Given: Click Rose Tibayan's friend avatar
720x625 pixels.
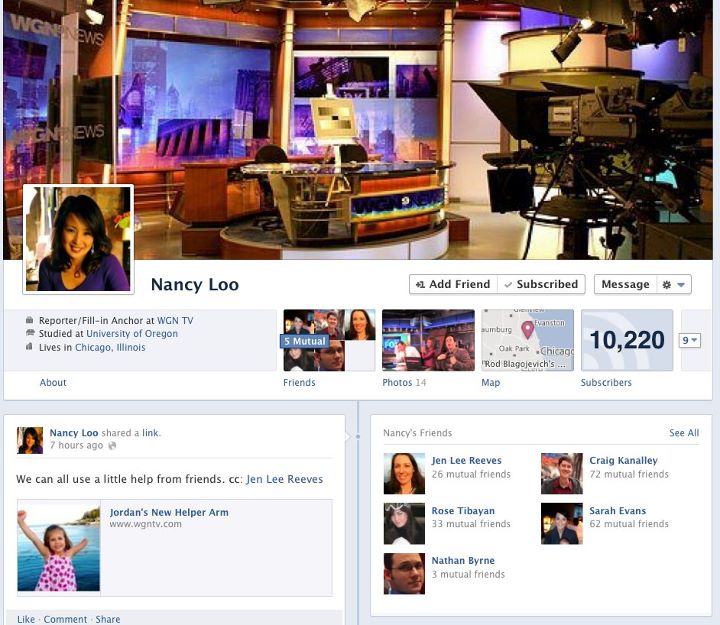Looking at the screenshot, I should [404, 523].
